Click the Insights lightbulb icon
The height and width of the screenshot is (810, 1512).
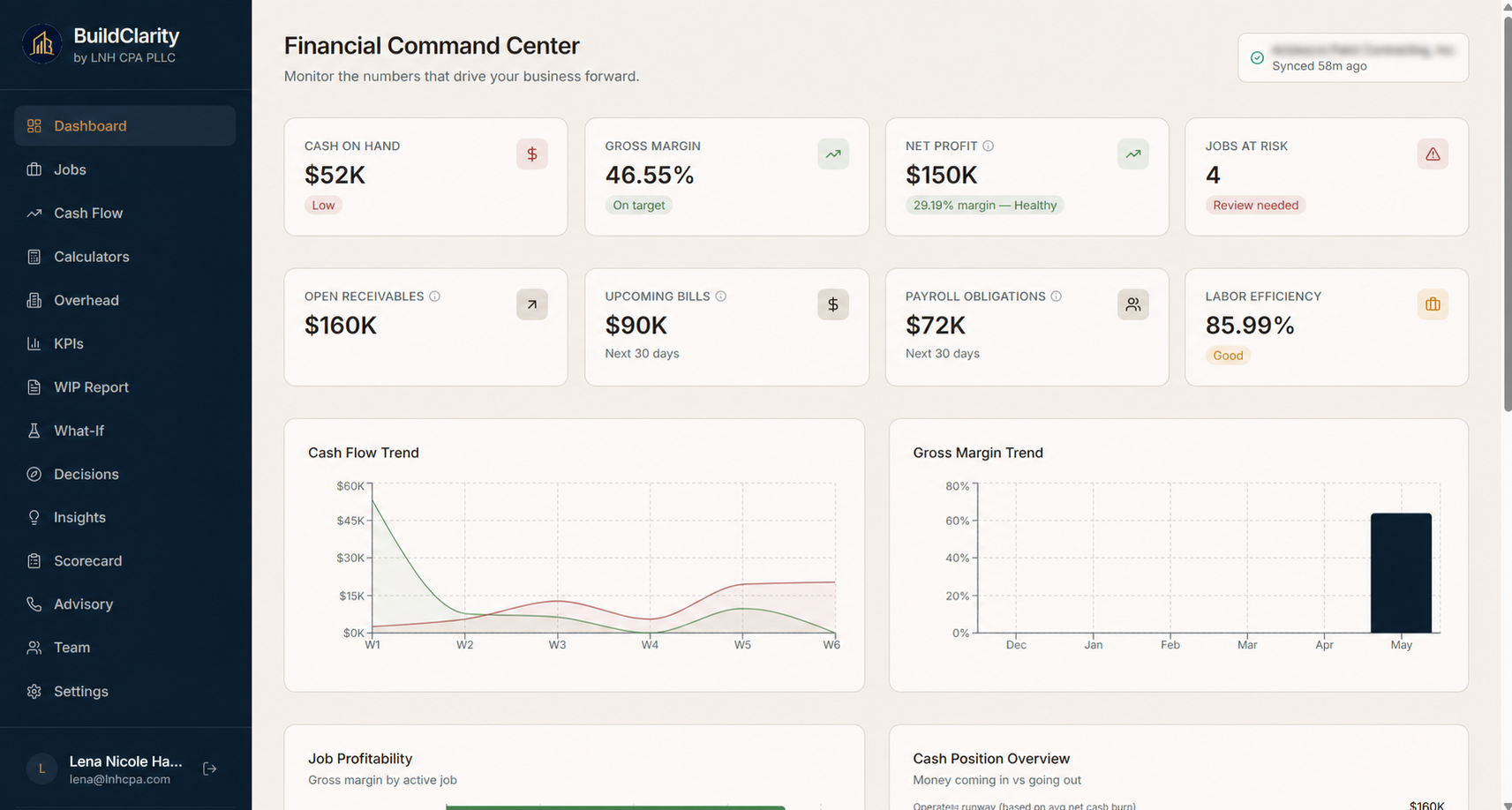(34, 517)
